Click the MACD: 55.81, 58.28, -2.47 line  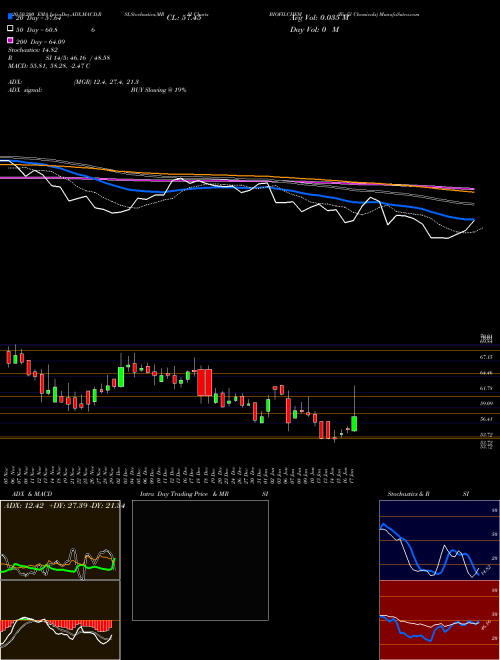click(x=49, y=66)
